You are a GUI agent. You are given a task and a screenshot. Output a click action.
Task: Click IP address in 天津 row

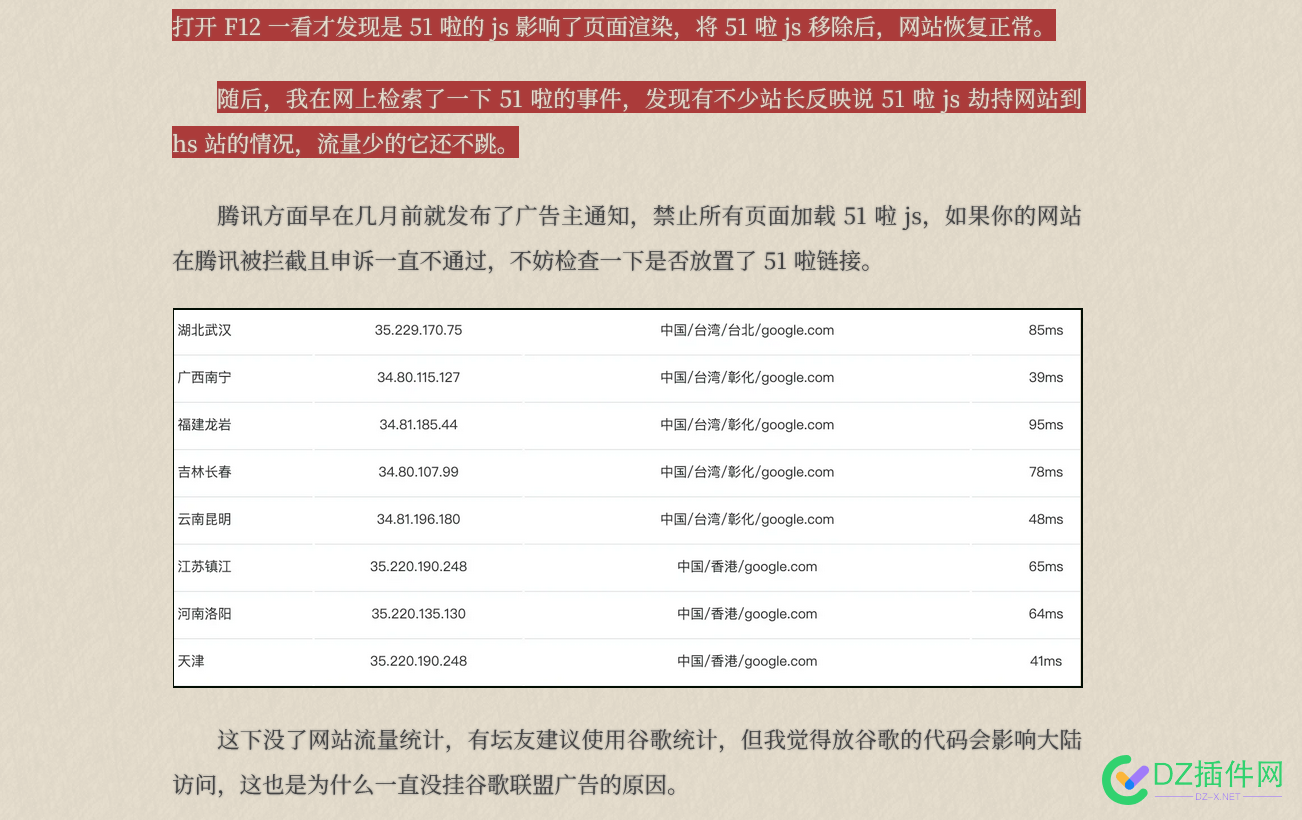pos(418,660)
